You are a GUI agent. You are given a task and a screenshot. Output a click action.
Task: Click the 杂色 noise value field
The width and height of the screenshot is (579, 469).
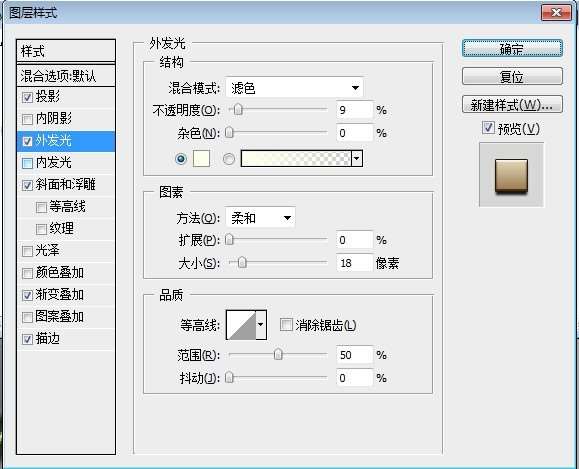[x=354, y=133]
